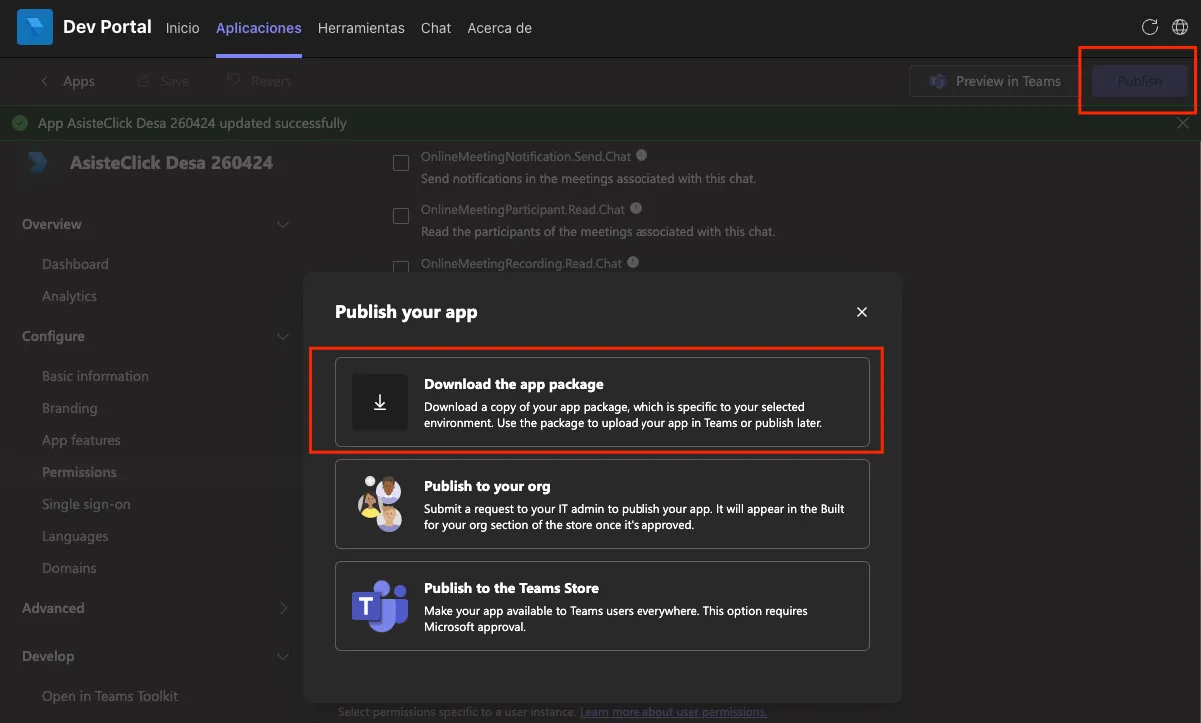Click the info icon beside OnlineMeetingNotification.Send.Chat

641,156
